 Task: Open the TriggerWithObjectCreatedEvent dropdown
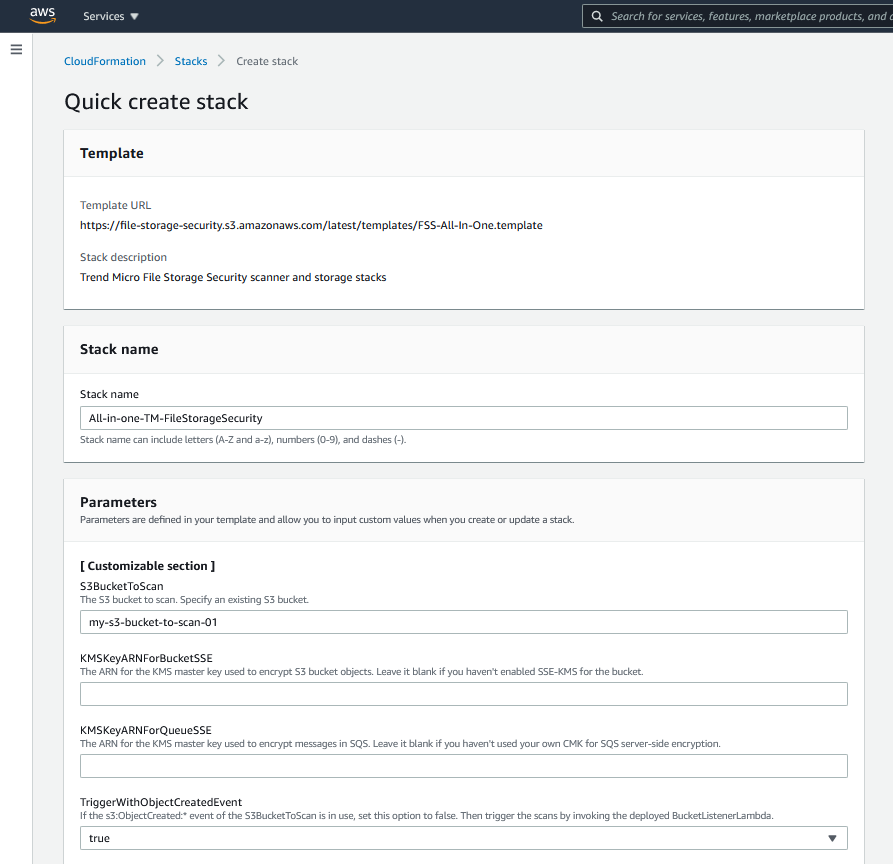pyautogui.click(x=463, y=838)
